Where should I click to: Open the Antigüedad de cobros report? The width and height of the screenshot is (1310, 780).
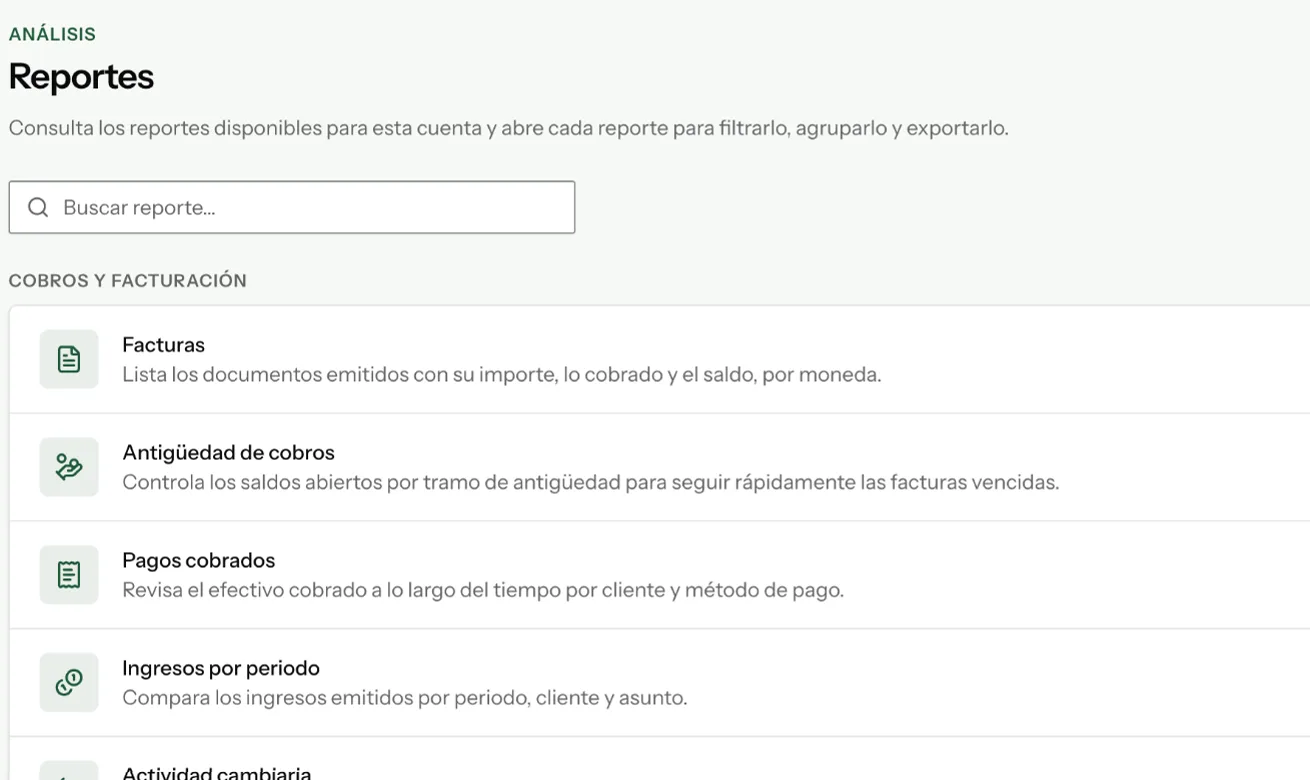click(x=660, y=467)
